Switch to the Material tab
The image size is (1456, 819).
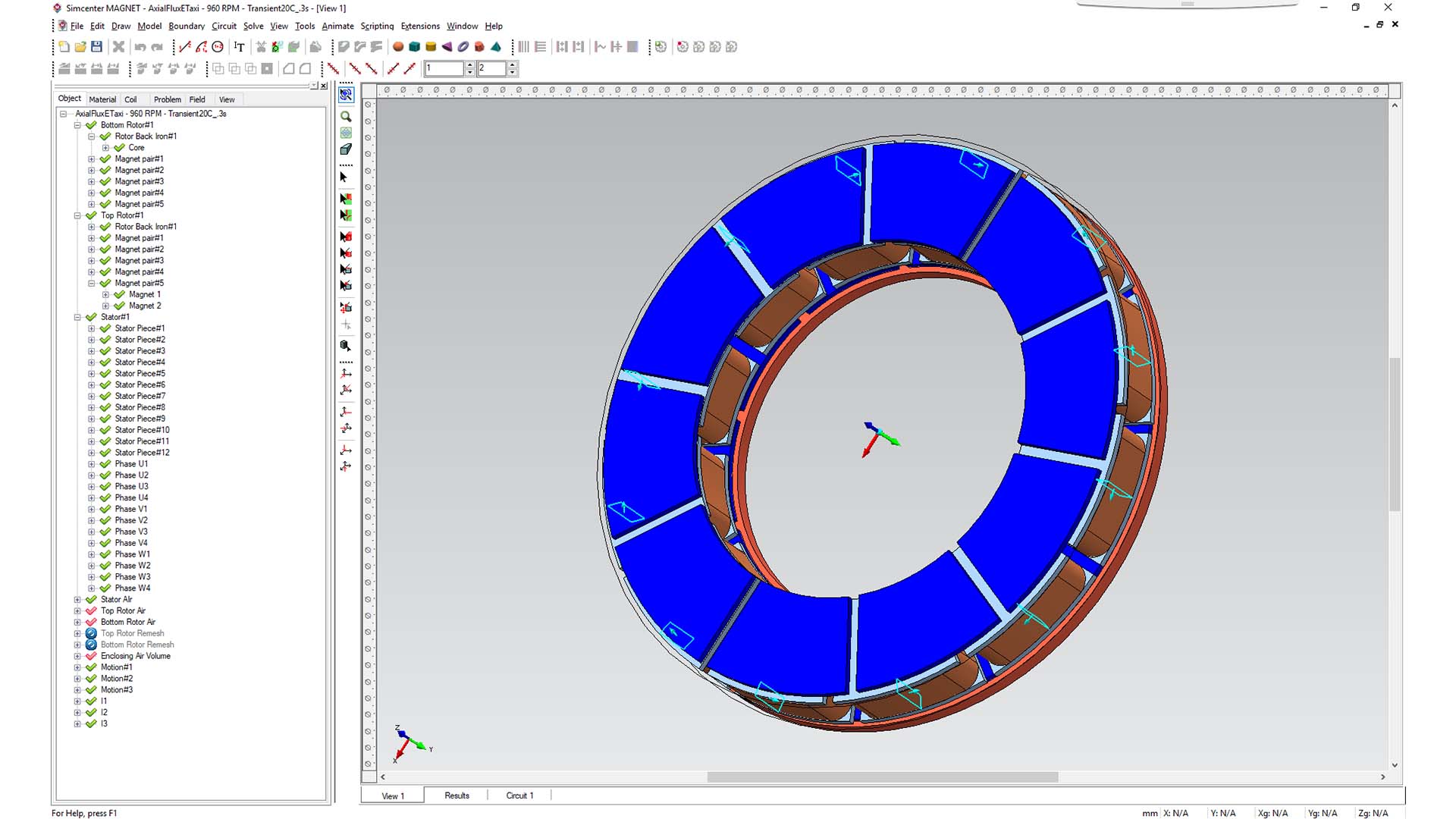(102, 99)
